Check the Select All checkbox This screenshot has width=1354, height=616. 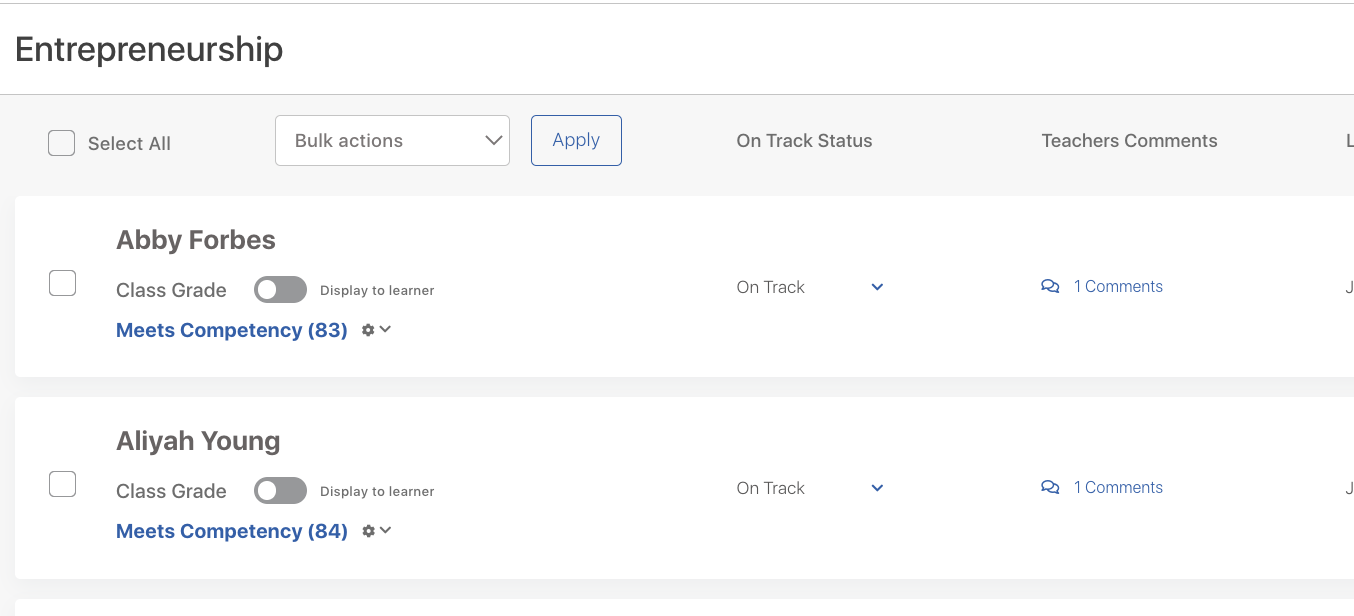(x=62, y=143)
